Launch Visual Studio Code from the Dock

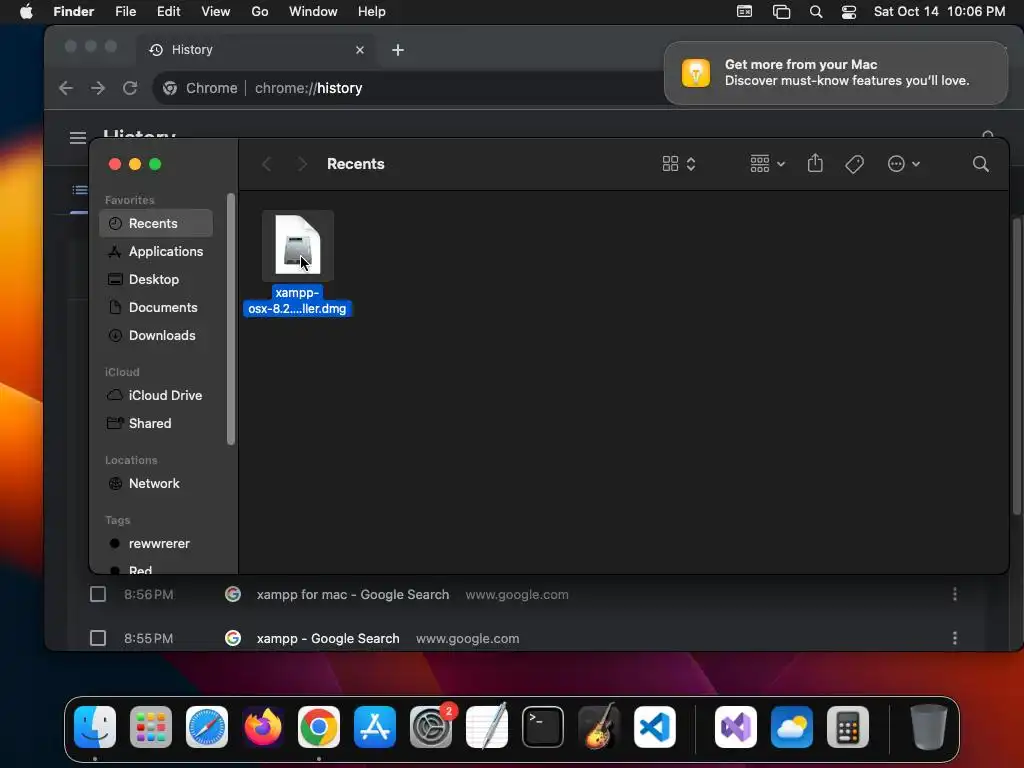point(654,727)
